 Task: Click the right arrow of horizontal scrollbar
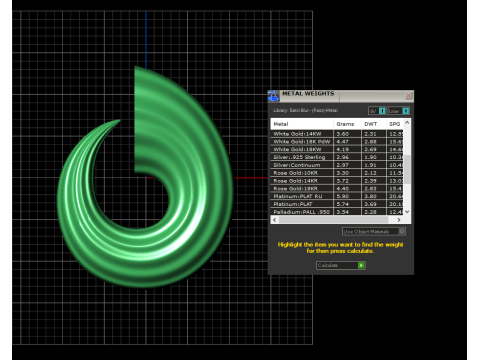tap(399, 220)
